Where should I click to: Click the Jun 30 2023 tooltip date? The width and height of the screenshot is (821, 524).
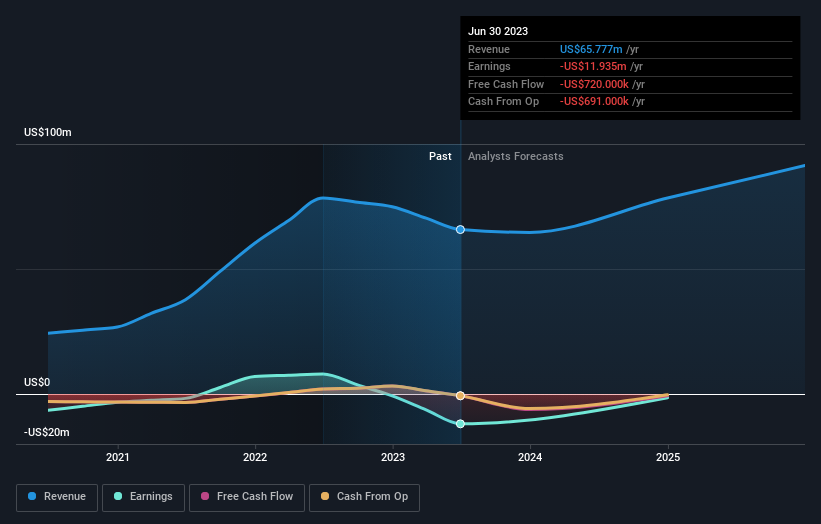coord(498,31)
